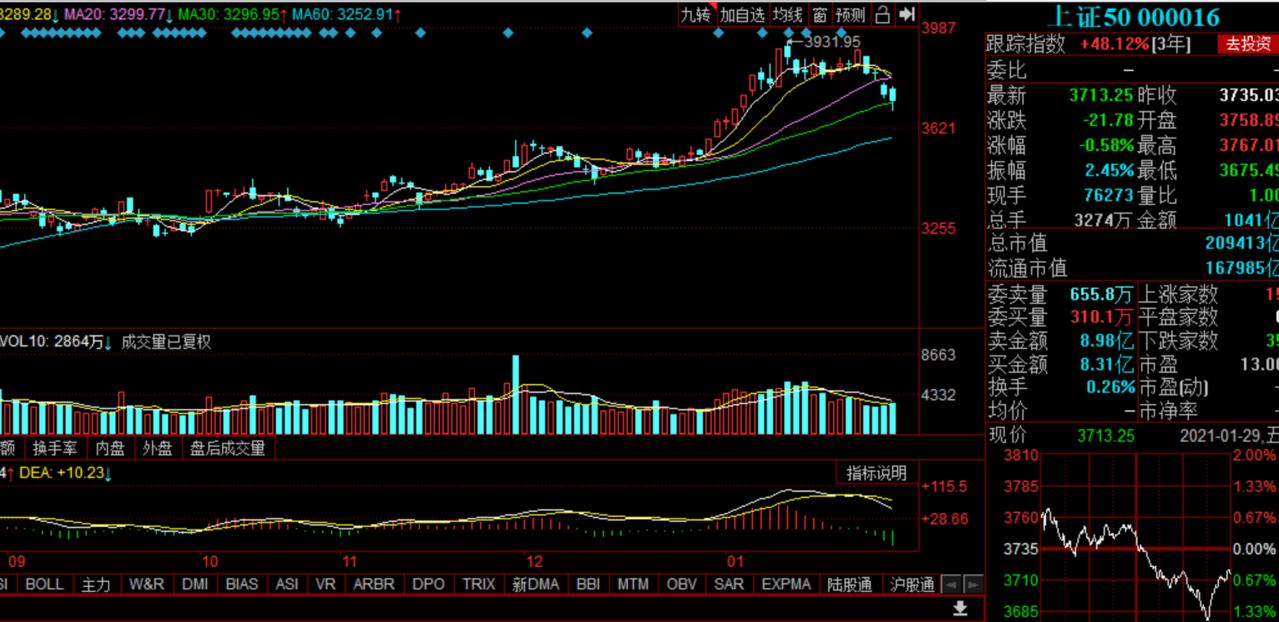This screenshot has width=1279, height=622.
Task: Toggle the 窗 window option
Action: point(819,14)
